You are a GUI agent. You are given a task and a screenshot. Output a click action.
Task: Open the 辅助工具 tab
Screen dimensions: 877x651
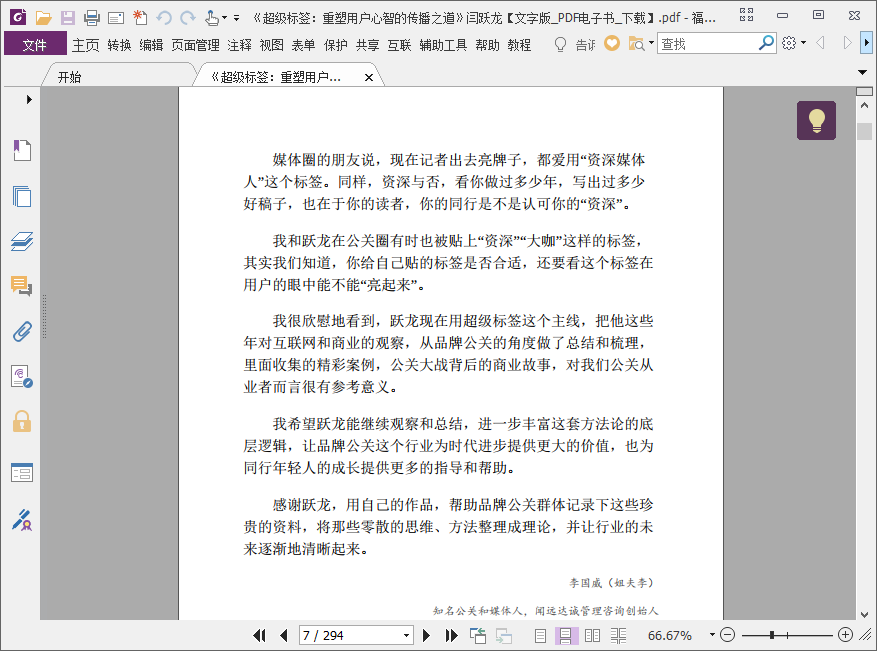coord(443,45)
